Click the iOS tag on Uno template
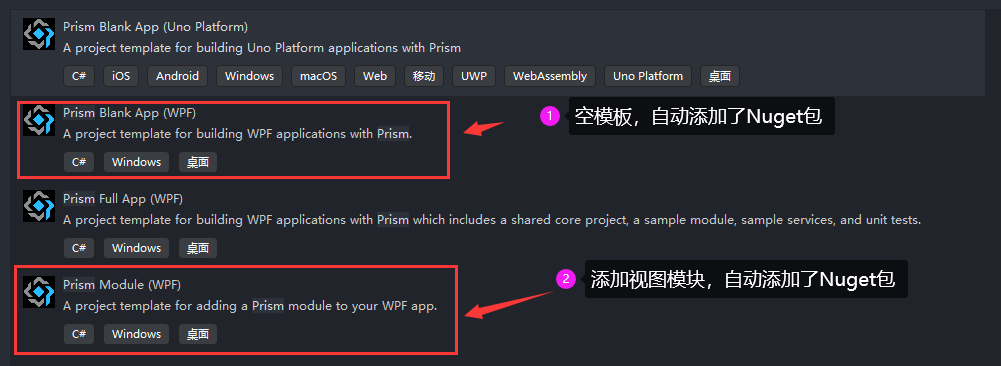Viewport: 1001px width, 366px height. coord(121,76)
